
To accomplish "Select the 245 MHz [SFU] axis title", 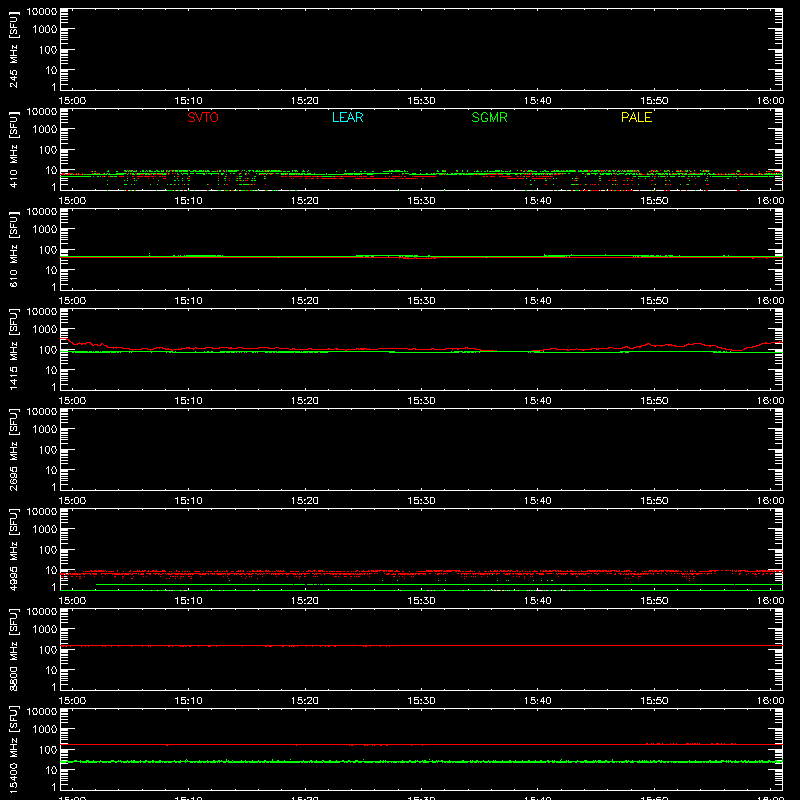I will 14,49.
